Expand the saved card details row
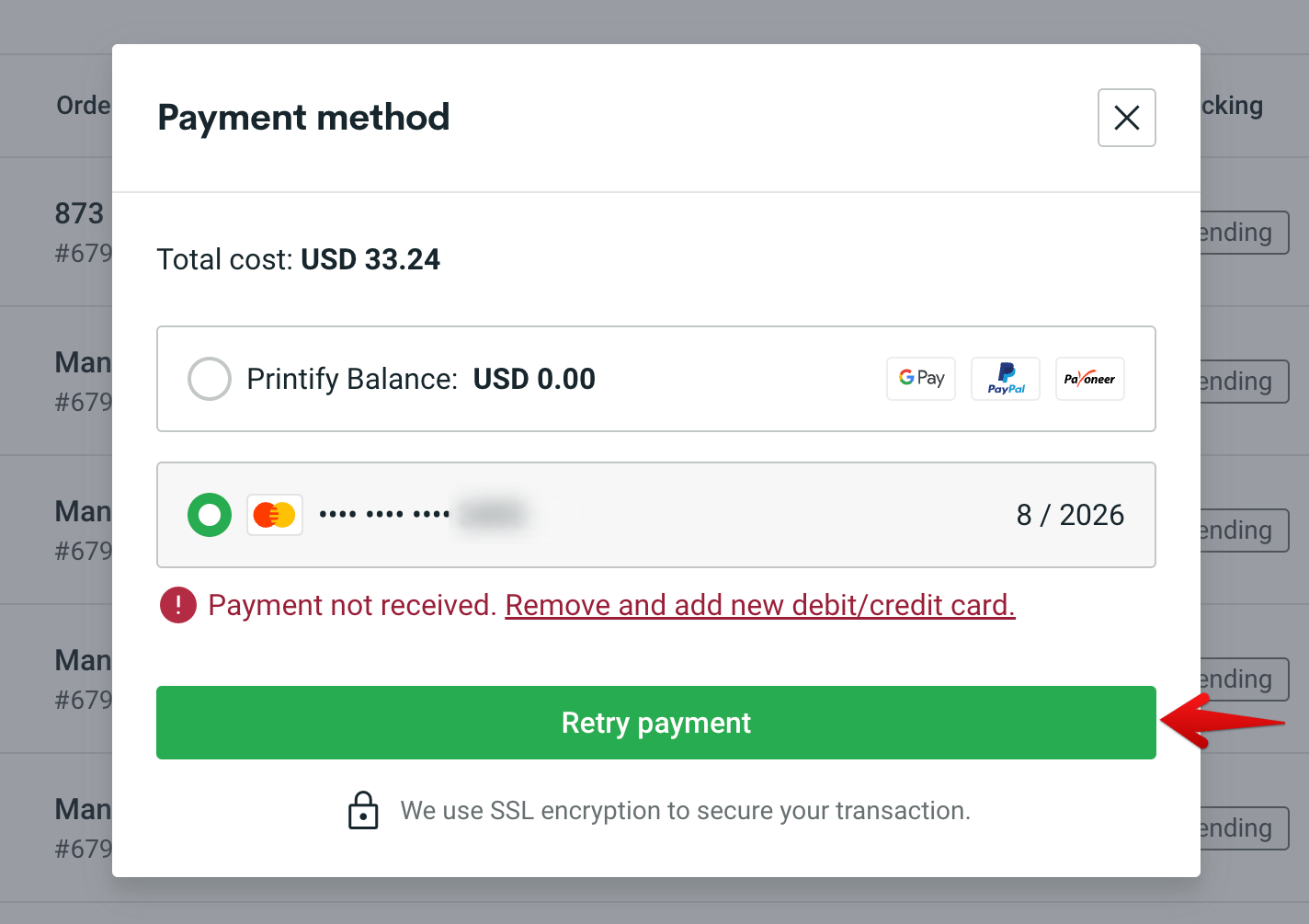The width and height of the screenshot is (1309, 924). tap(655, 515)
